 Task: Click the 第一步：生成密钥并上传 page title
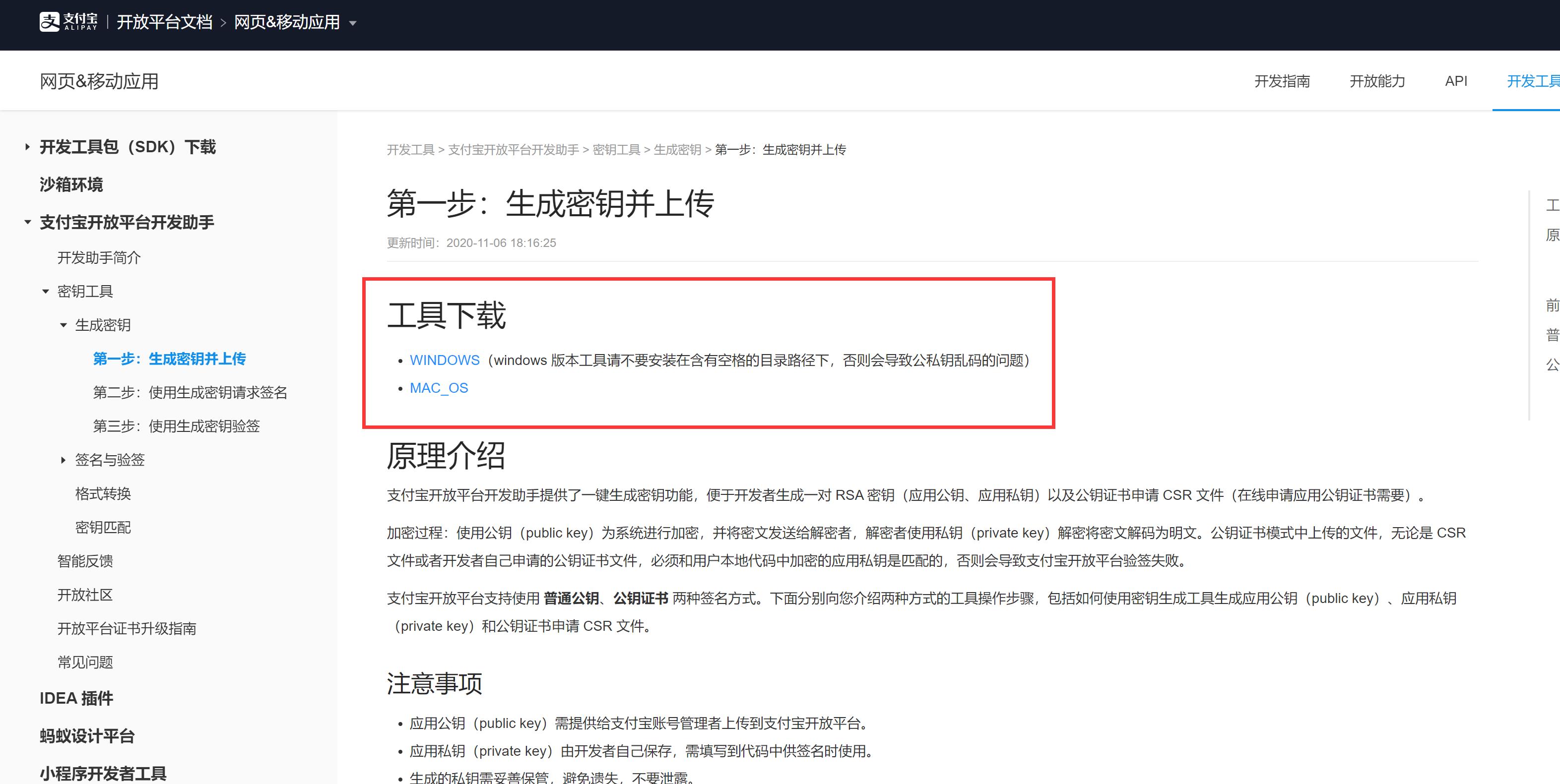tap(550, 203)
